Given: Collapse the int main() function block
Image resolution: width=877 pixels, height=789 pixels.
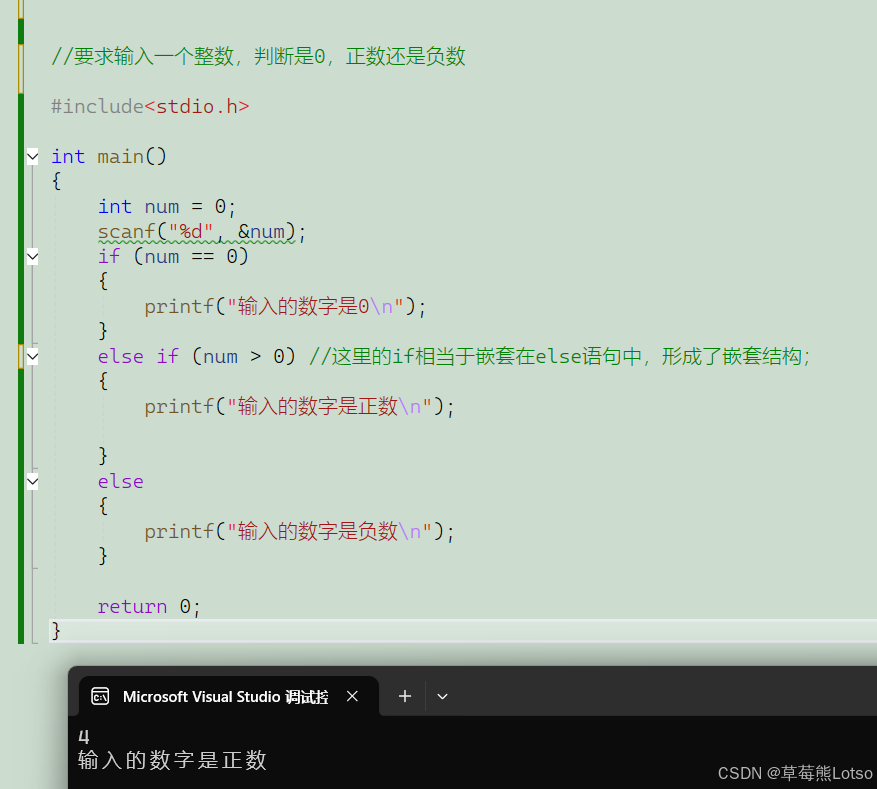Looking at the screenshot, I should [33, 157].
